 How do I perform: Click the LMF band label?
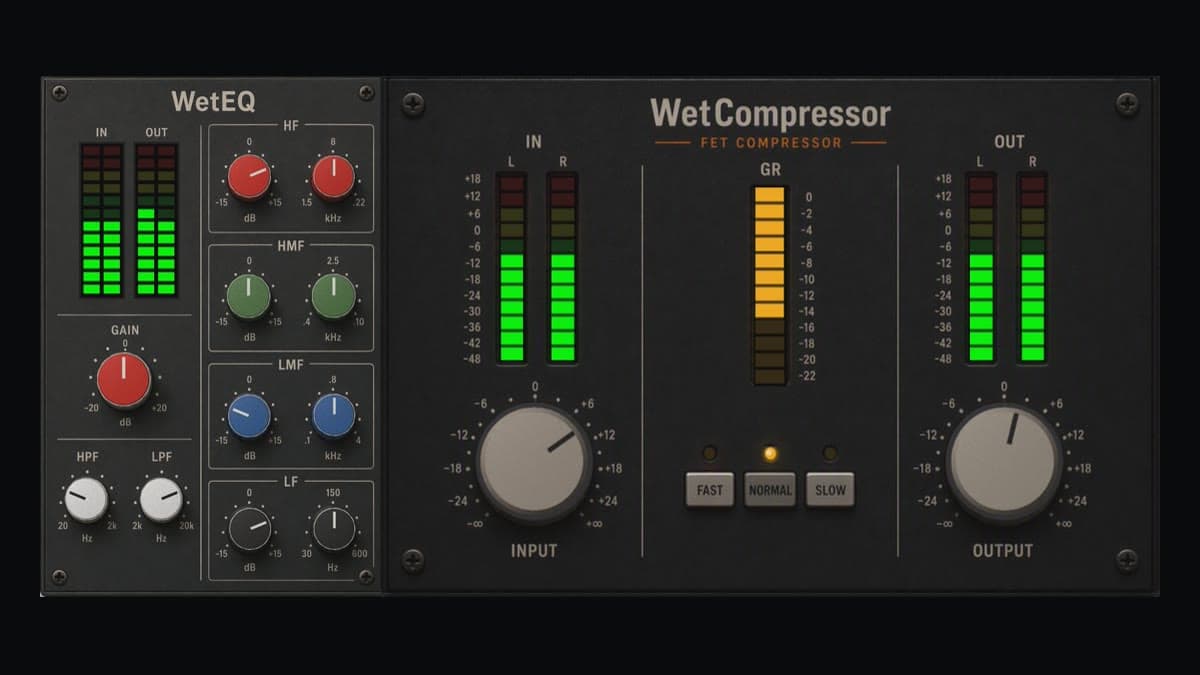pos(291,364)
